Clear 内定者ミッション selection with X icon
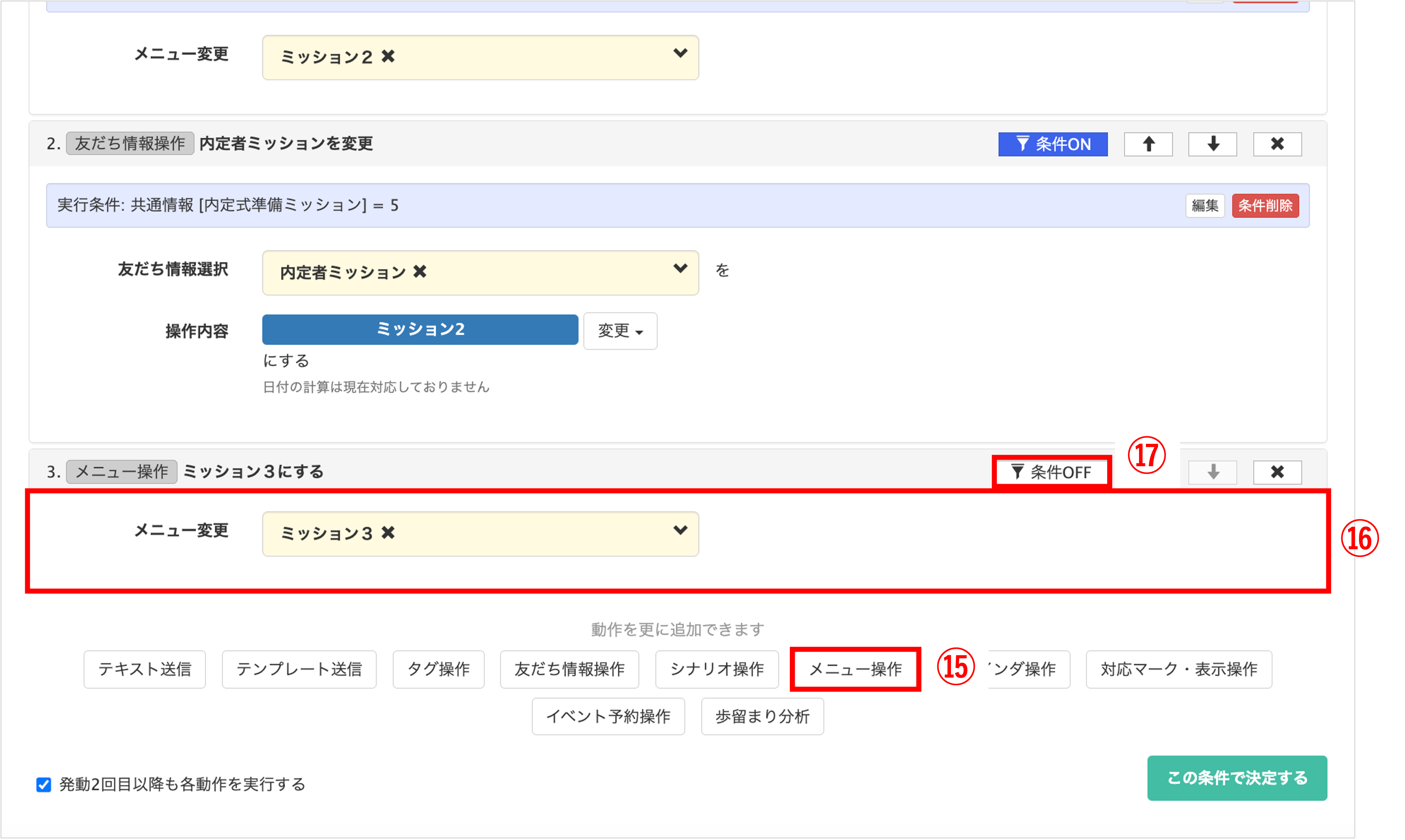Image resolution: width=1405 pixels, height=840 pixels. 420,272
